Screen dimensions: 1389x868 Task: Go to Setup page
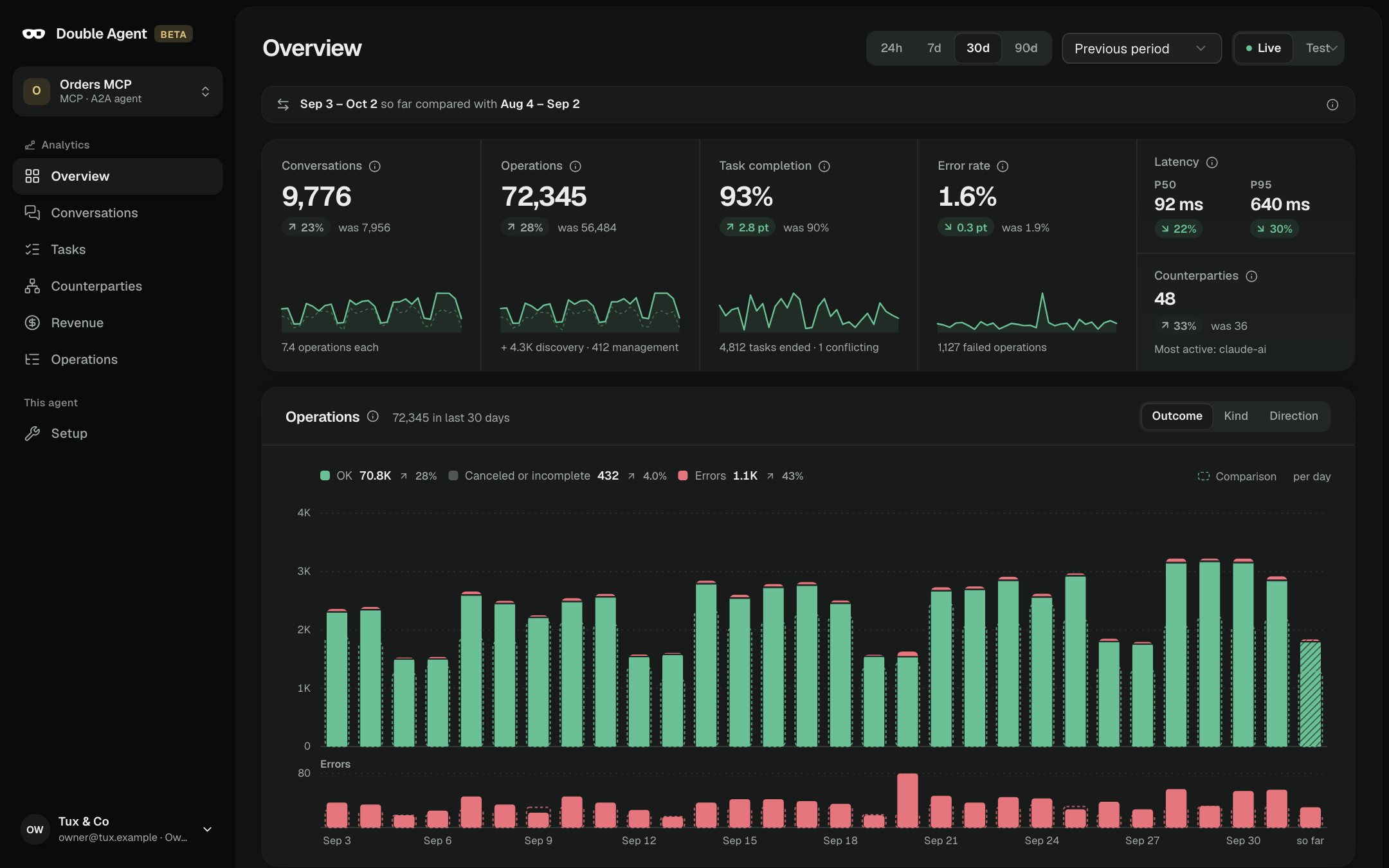point(118,433)
